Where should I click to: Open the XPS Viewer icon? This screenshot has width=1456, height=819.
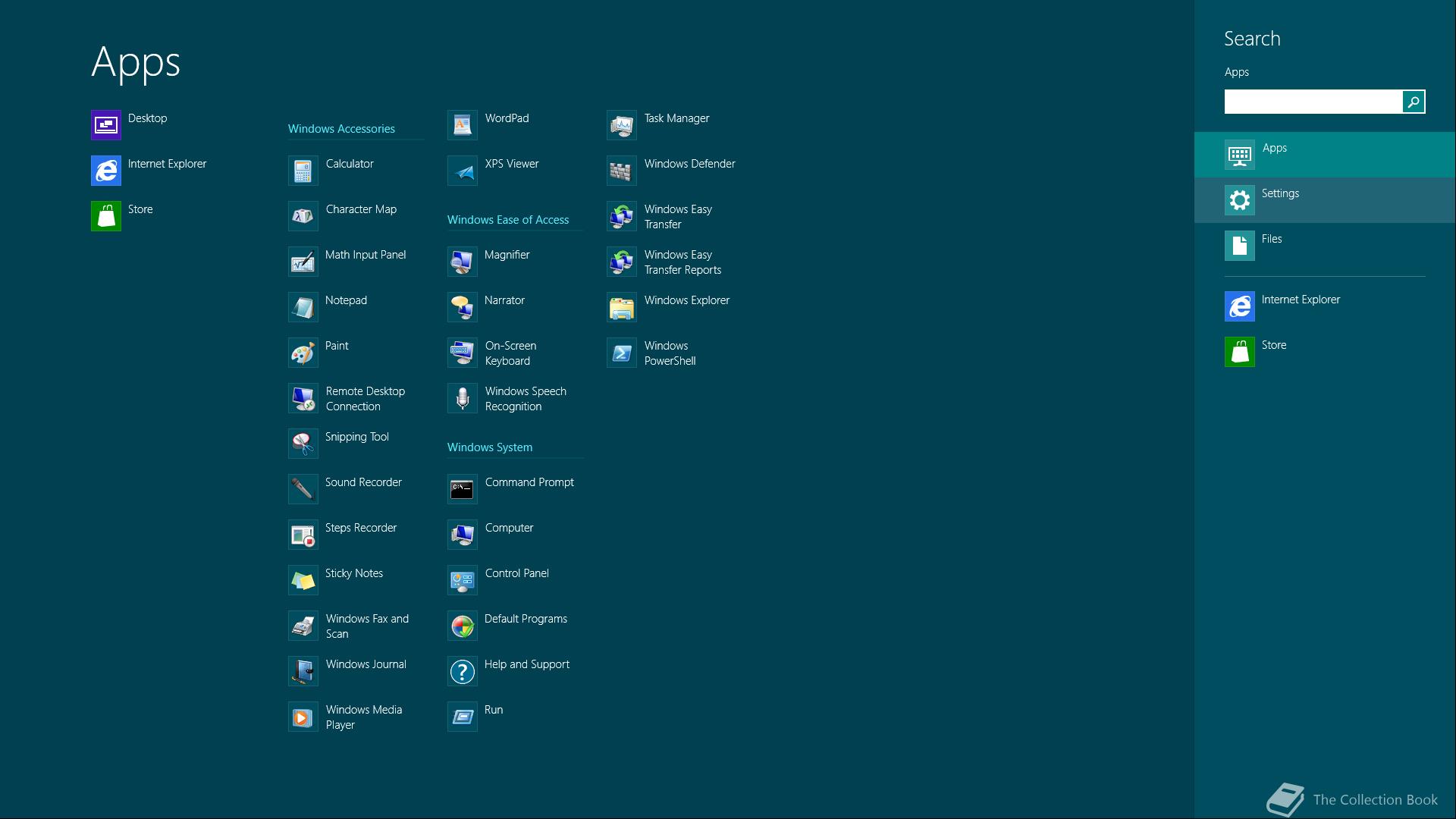tap(463, 171)
